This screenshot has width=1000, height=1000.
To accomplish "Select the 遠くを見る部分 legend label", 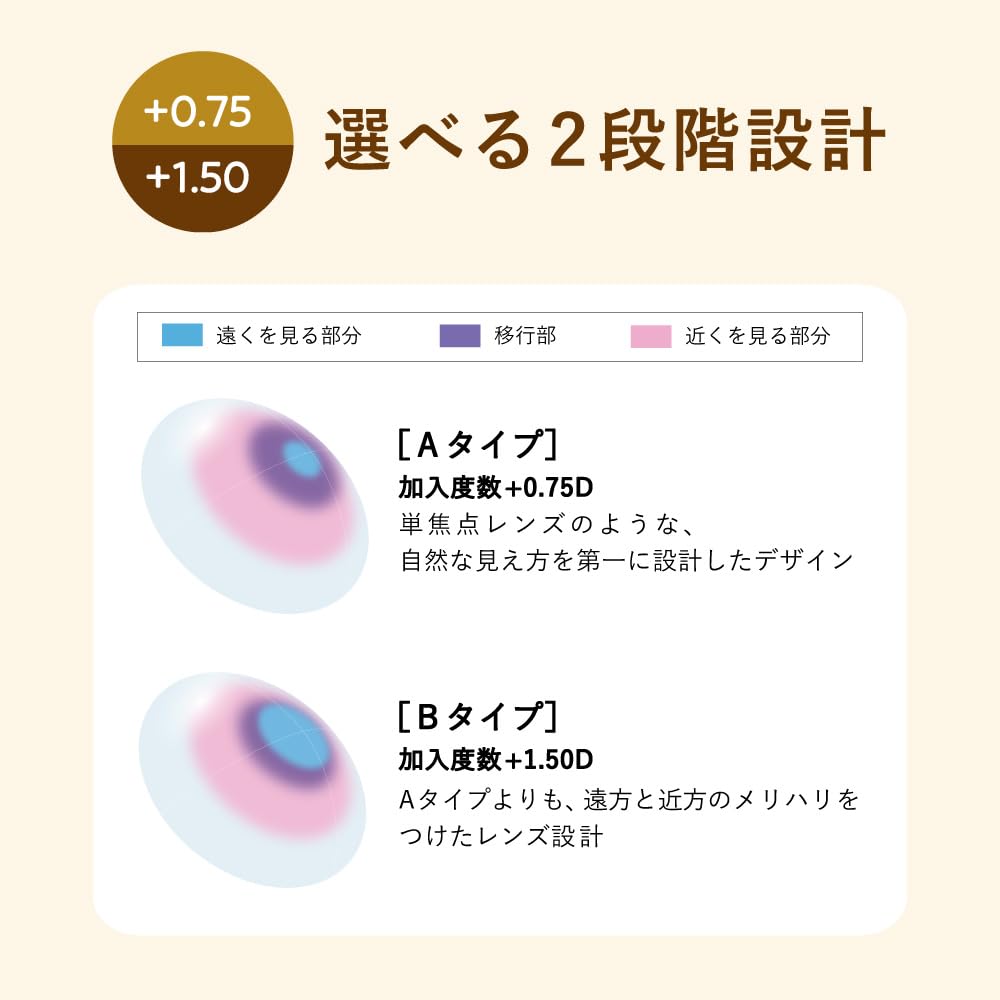I will point(288,336).
